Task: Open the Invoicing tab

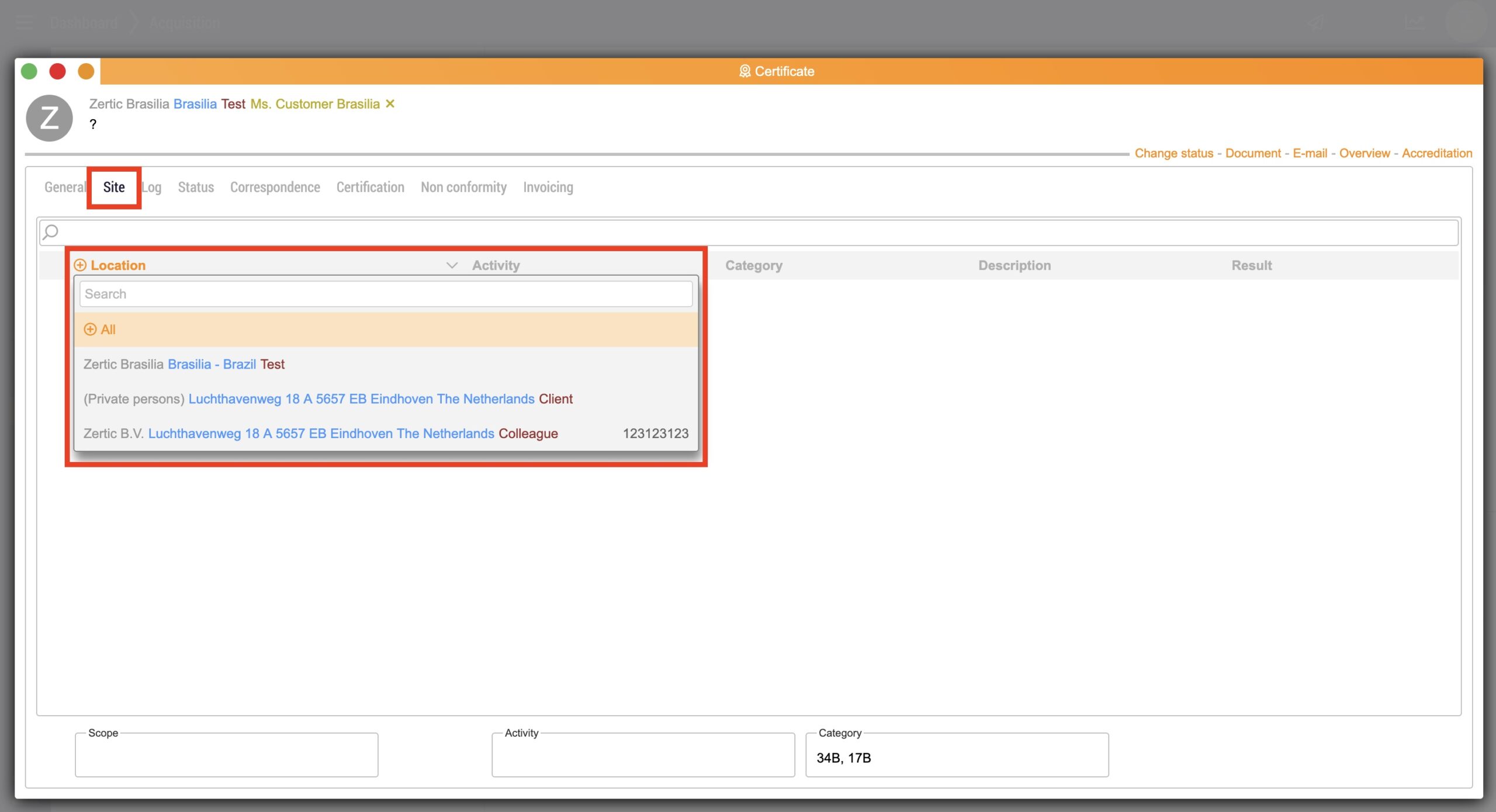Action: point(548,187)
